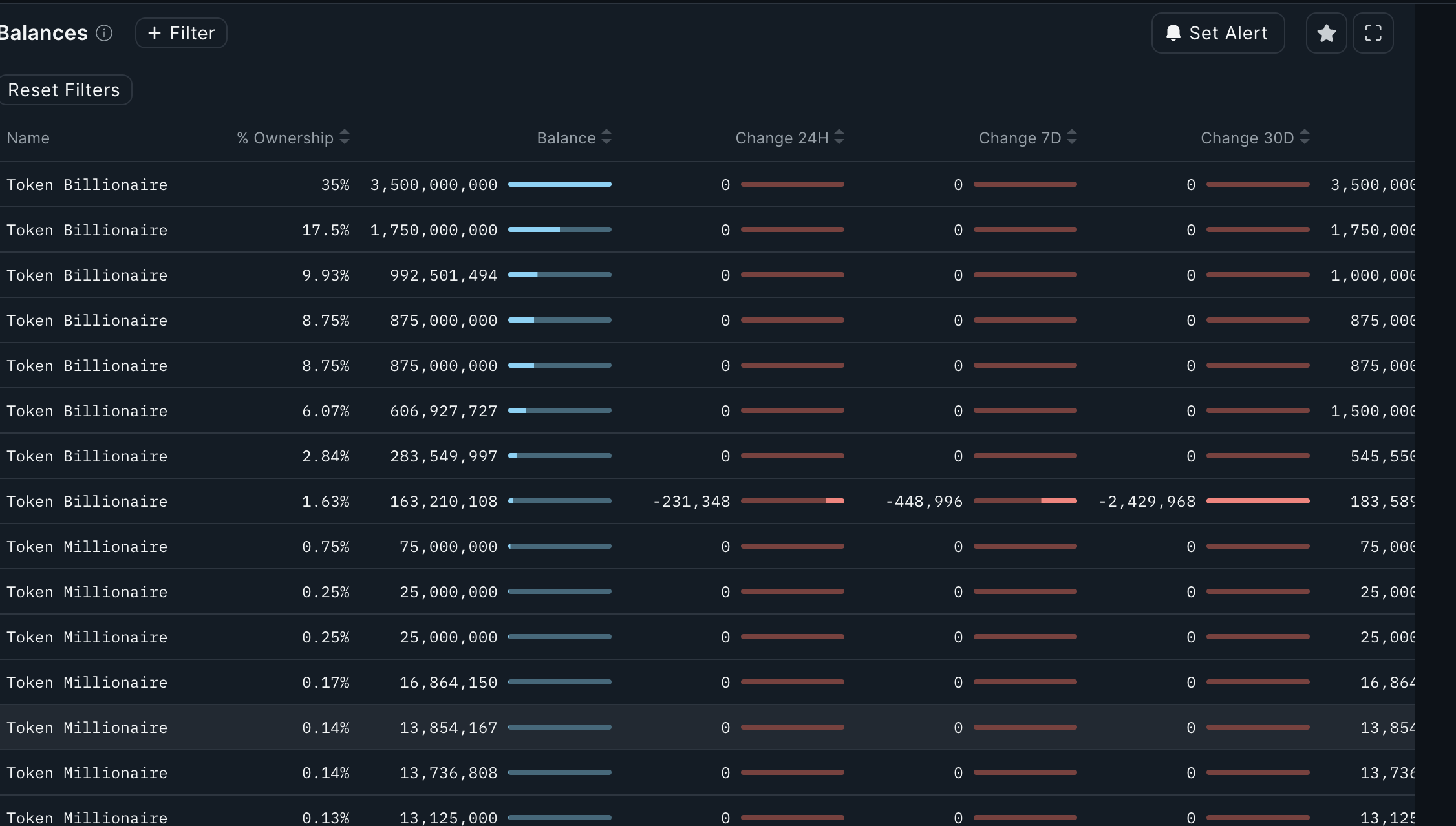Click the 992,501,494 balance value

click(x=444, y=275)
